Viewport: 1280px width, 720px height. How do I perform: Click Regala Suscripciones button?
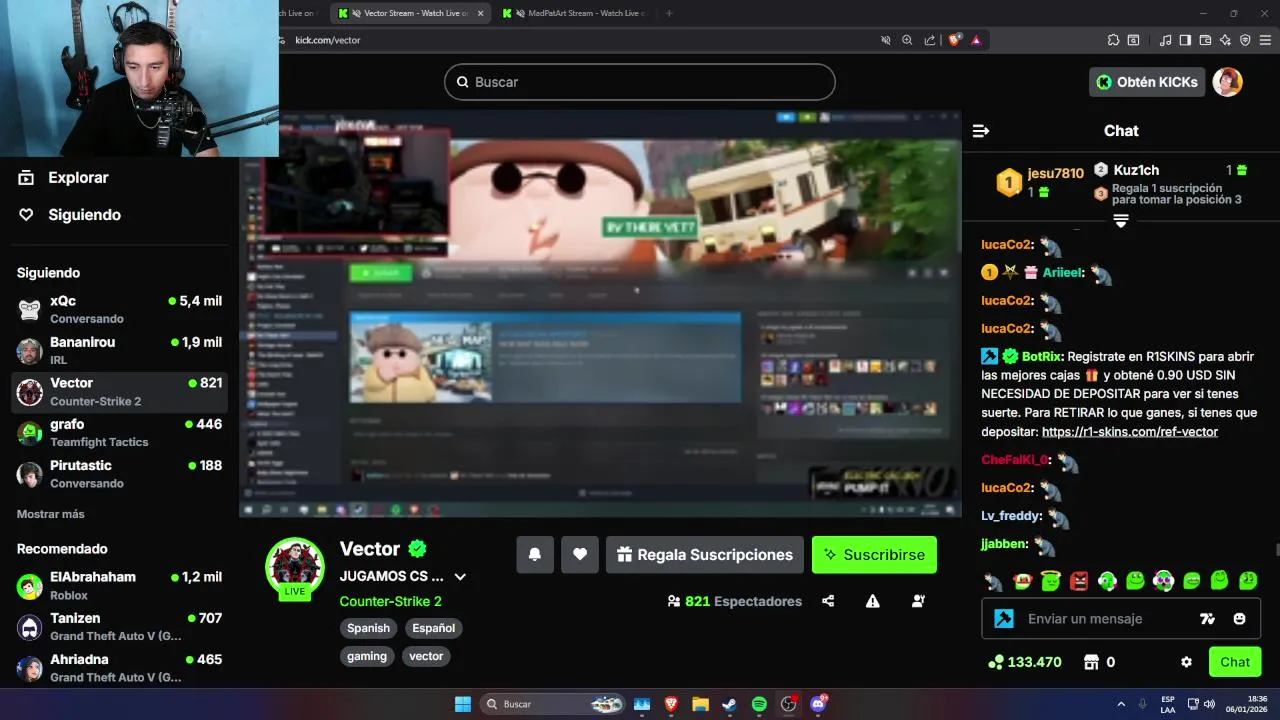tap(704, 555)
